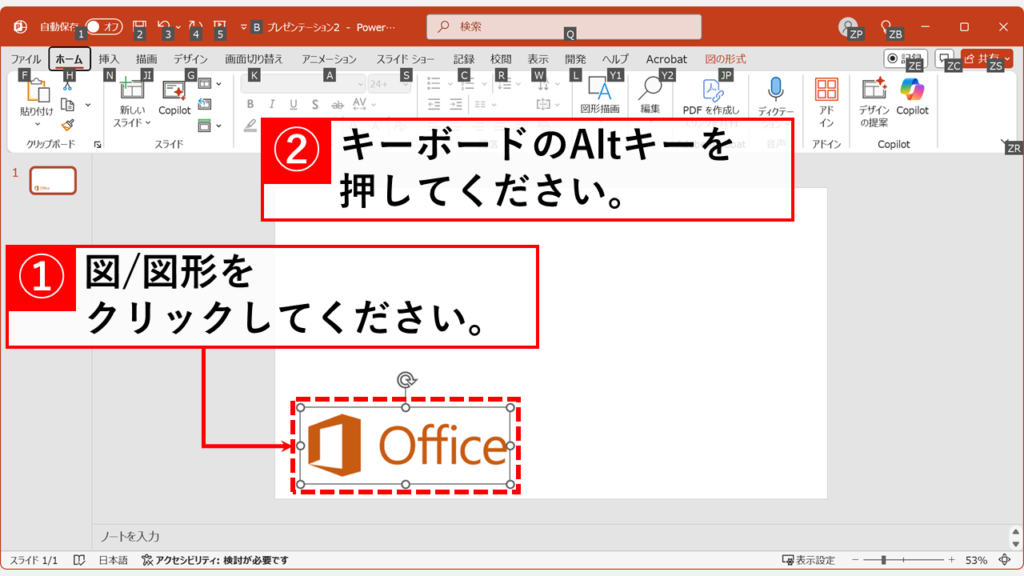Click the ディクテーション microphone icon
The width and height of the screenshot is (1024, 576).
click(775, 89)
